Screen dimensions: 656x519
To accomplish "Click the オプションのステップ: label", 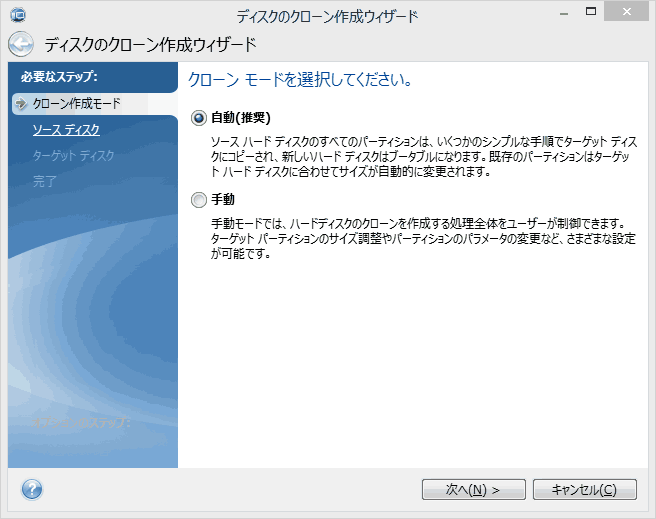I will (82, 422).
